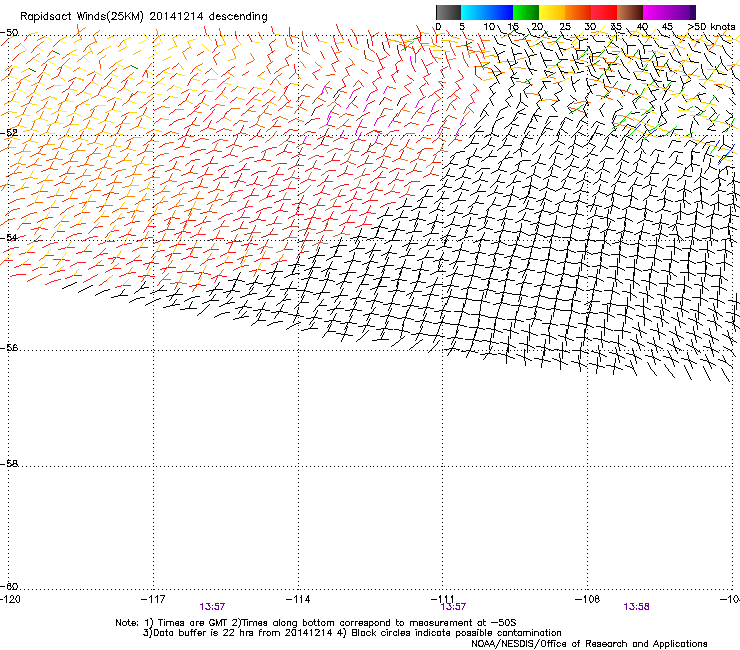Select the magenta 40-45 knots legend swatch
Screen dimensions: 740x650
656,12
